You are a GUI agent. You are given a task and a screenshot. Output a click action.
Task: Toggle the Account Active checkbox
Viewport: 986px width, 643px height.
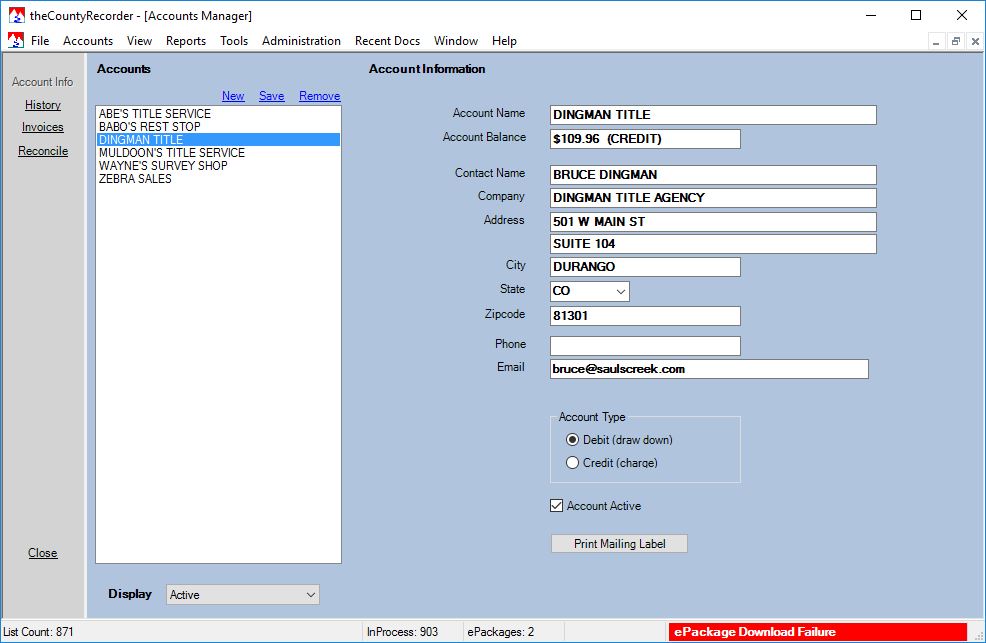pyautogui.click(x=557, y=506)
